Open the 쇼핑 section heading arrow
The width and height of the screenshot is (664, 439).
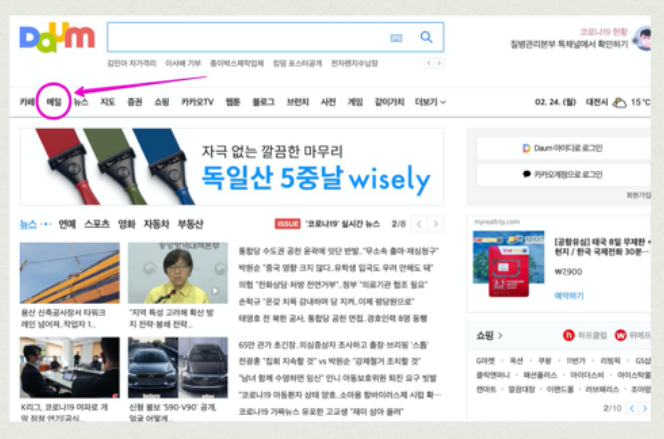(x=500, y=336)
